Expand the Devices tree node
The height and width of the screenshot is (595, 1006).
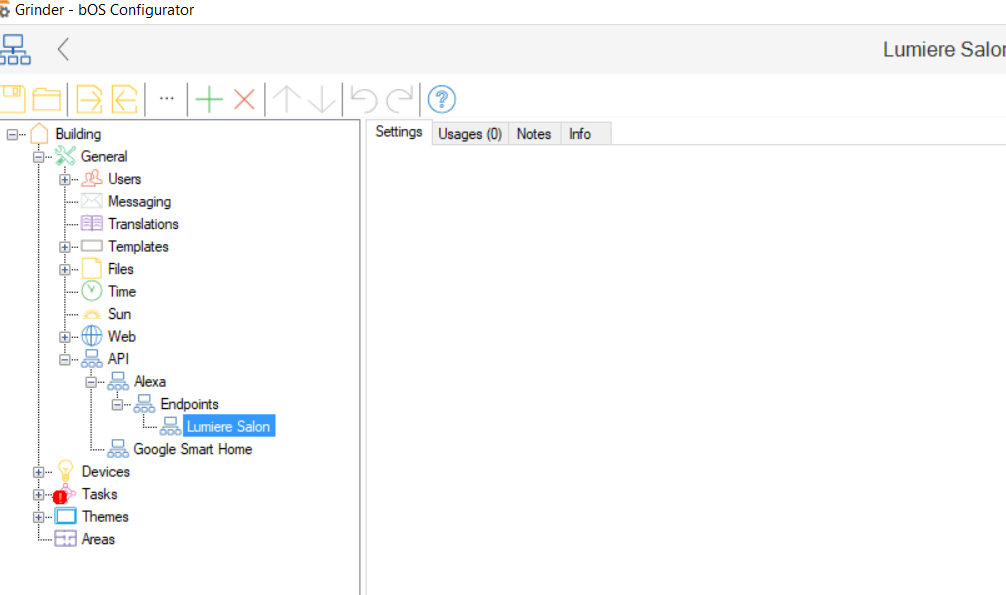click(38, 472)
